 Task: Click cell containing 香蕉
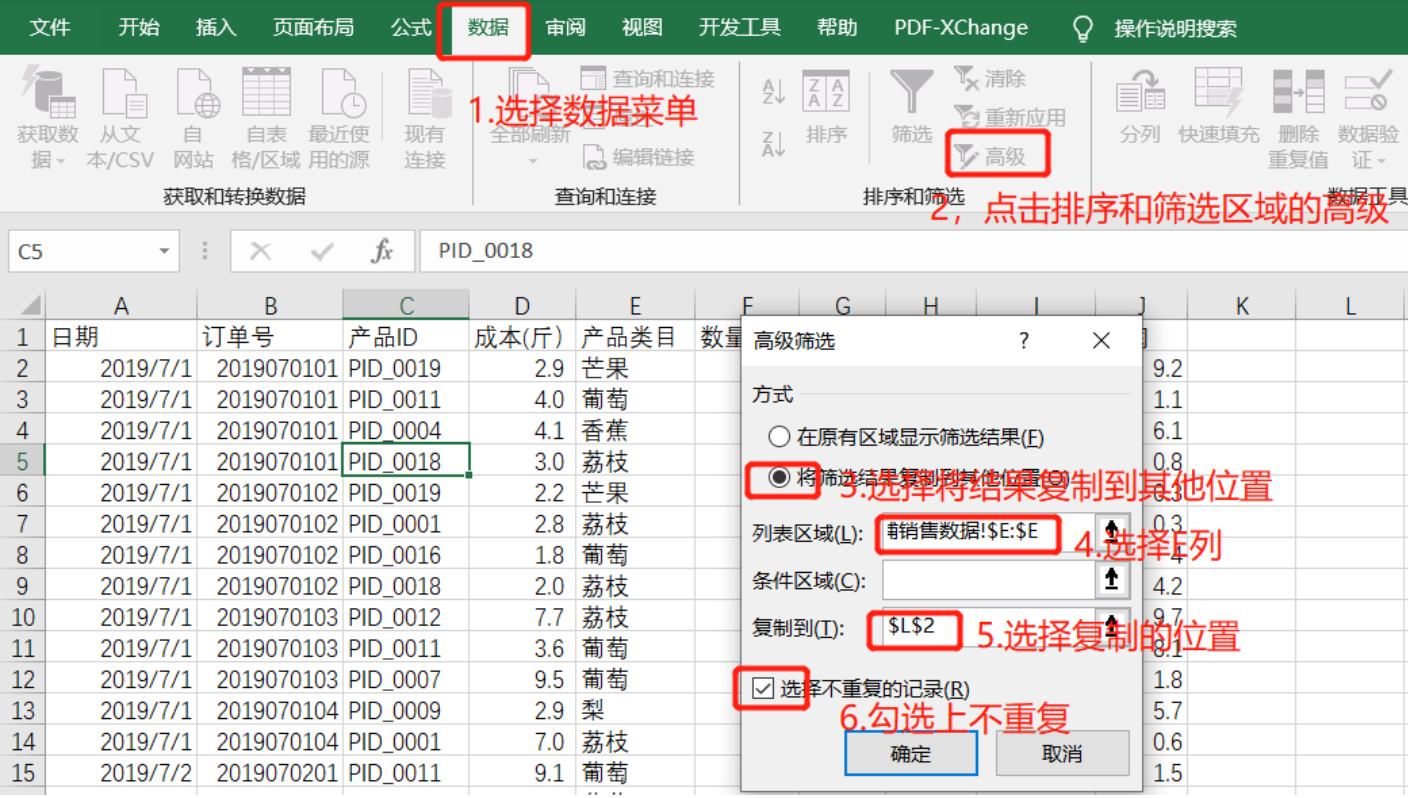click(635, 431)
